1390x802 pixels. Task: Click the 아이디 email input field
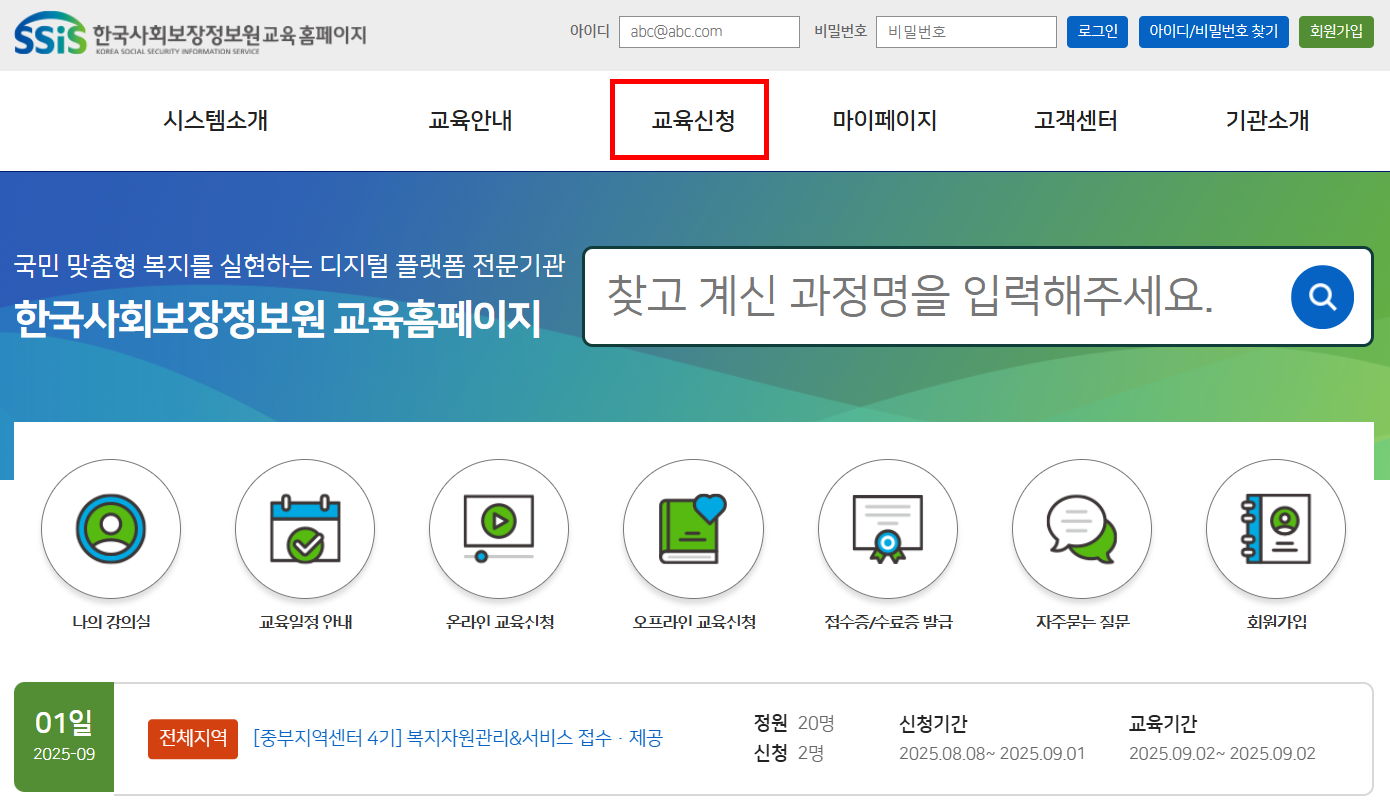709,32
